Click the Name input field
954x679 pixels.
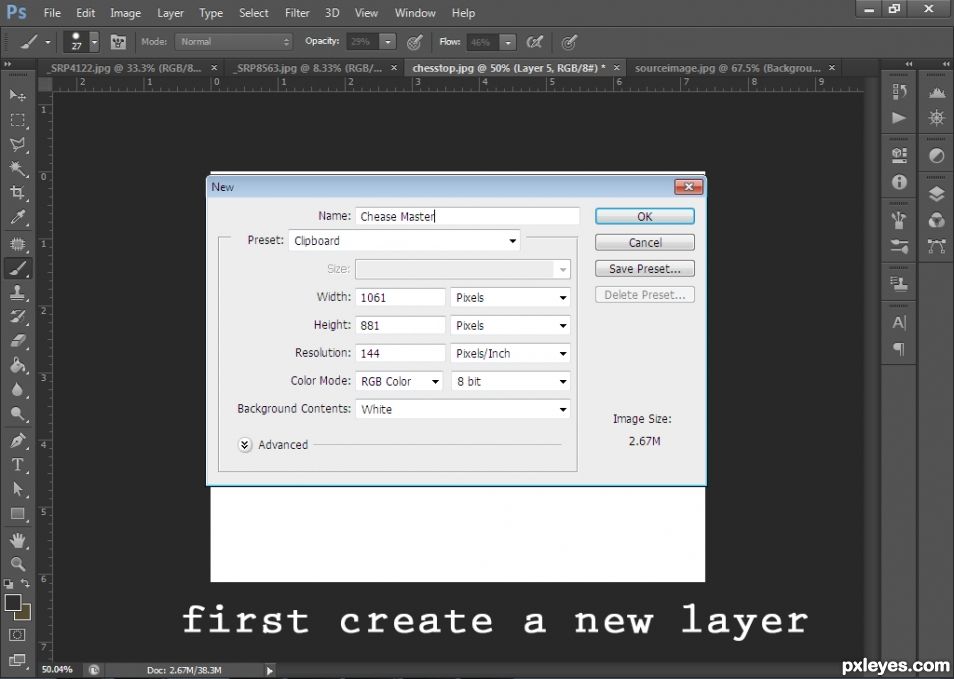(x=467, y=217)
